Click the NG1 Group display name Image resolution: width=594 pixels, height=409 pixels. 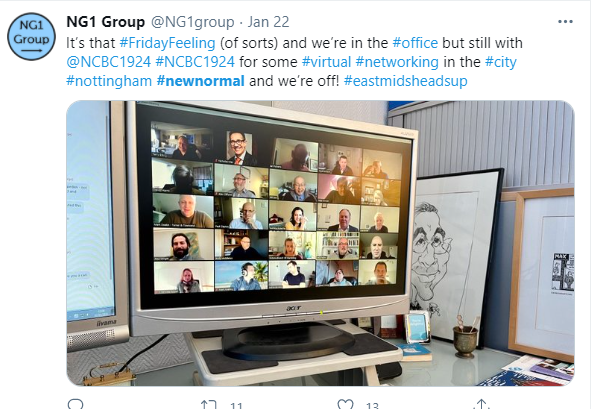tap(106, 22)
